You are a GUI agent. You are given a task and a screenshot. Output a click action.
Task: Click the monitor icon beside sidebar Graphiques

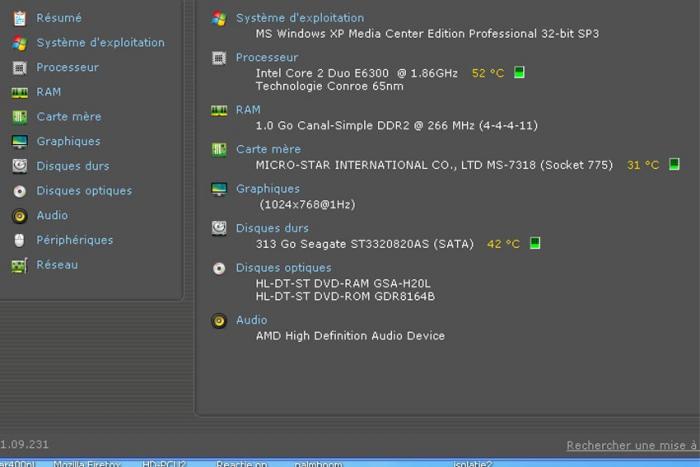tap(20, 142)
